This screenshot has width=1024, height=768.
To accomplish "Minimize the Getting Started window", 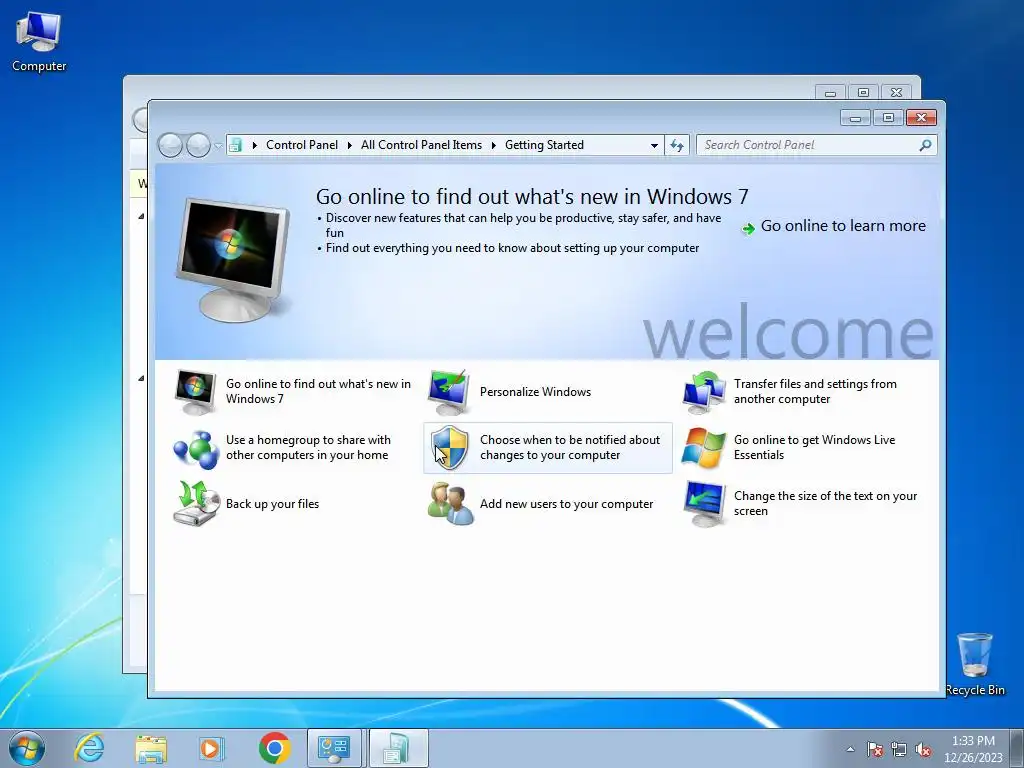I will point(856,118).
